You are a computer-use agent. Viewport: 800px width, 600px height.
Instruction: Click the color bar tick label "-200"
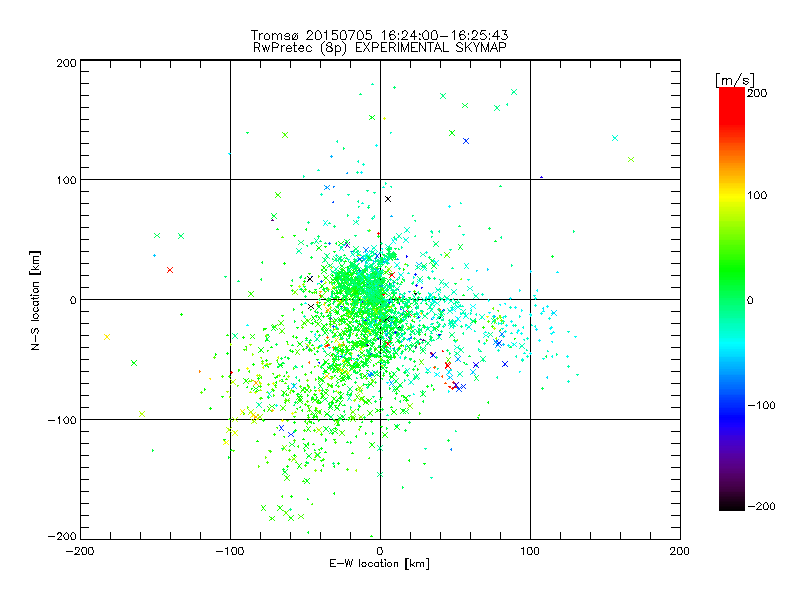click(761, 506)
